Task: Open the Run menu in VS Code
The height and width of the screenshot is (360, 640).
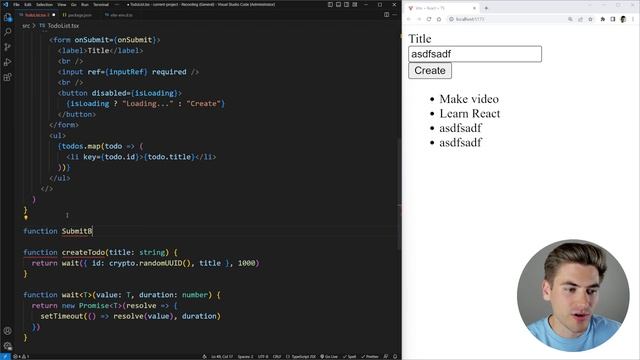Action: tap(85, 4)
